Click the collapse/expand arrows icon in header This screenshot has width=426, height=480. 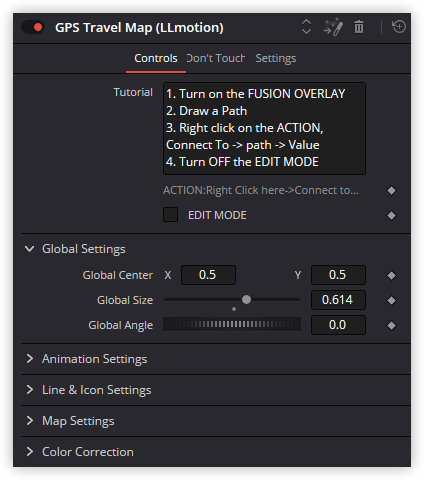click(x=306, y=27)
